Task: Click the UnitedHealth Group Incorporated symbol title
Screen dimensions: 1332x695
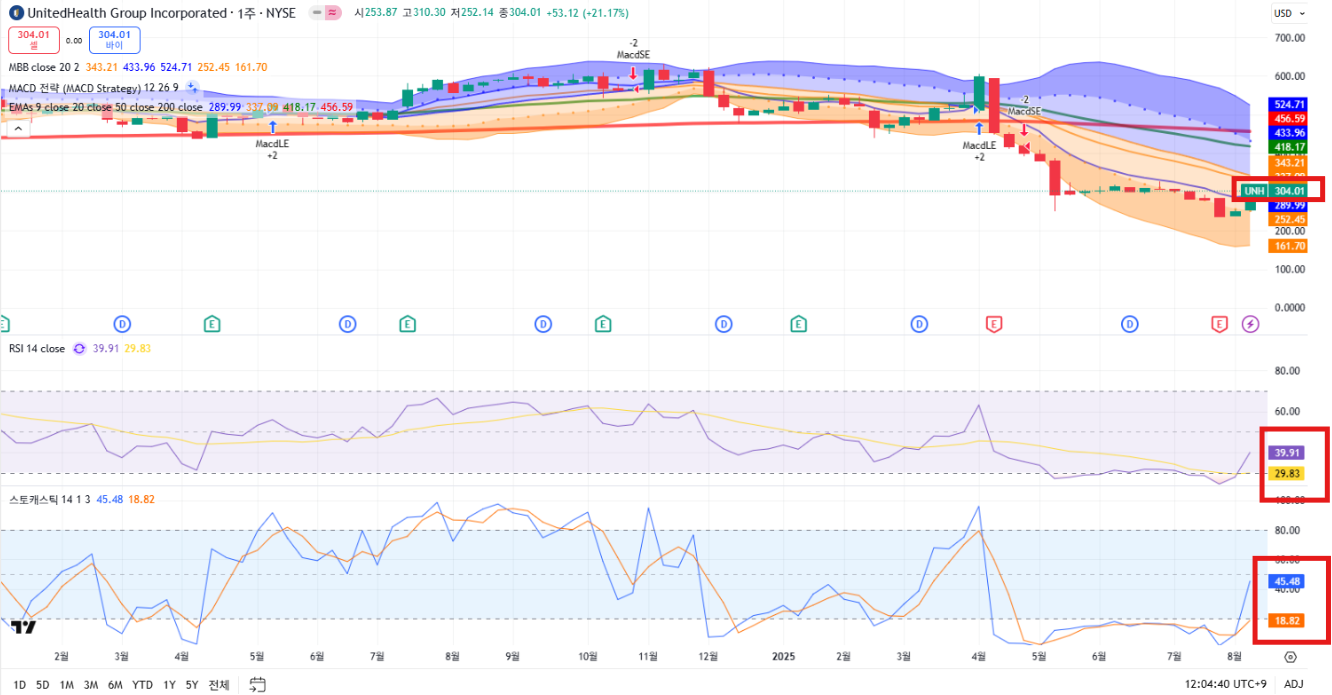Action: (127, 13)
